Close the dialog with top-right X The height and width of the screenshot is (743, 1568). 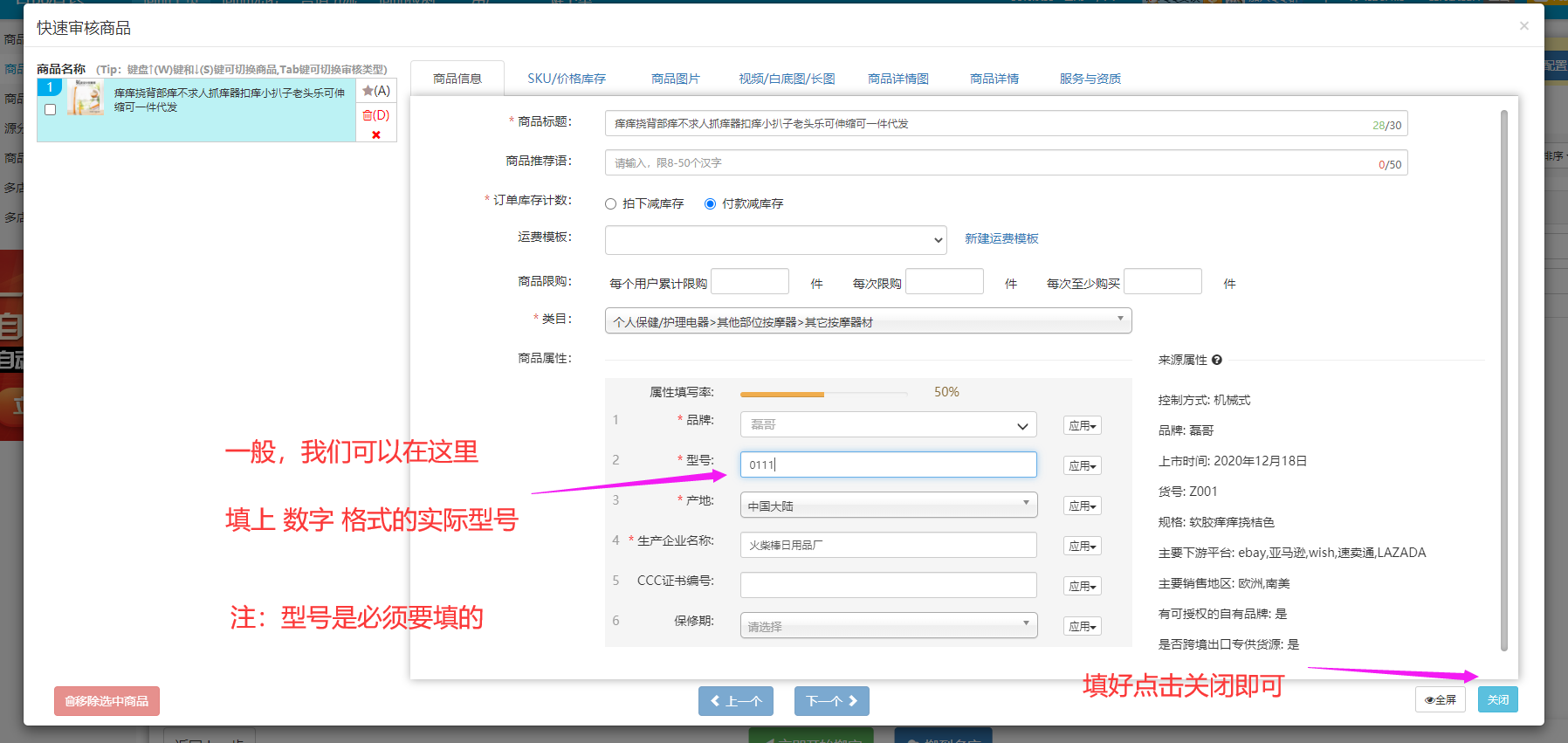pos(1523,26)
